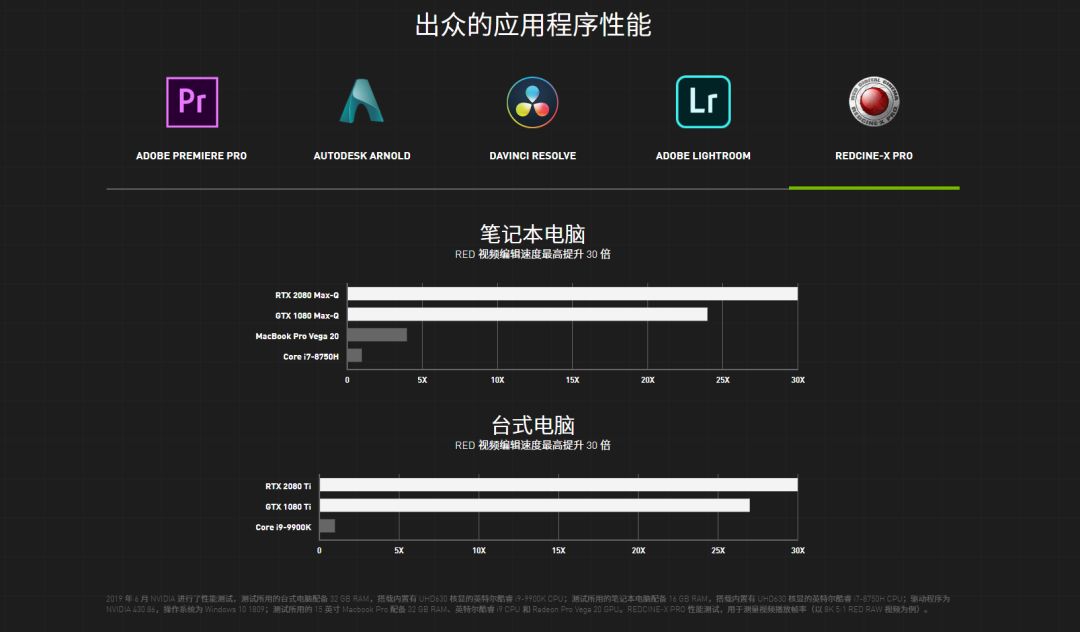Click the 30X axis tick in desktop chart
The image size is (1080, 632).
tap(798, 551)
